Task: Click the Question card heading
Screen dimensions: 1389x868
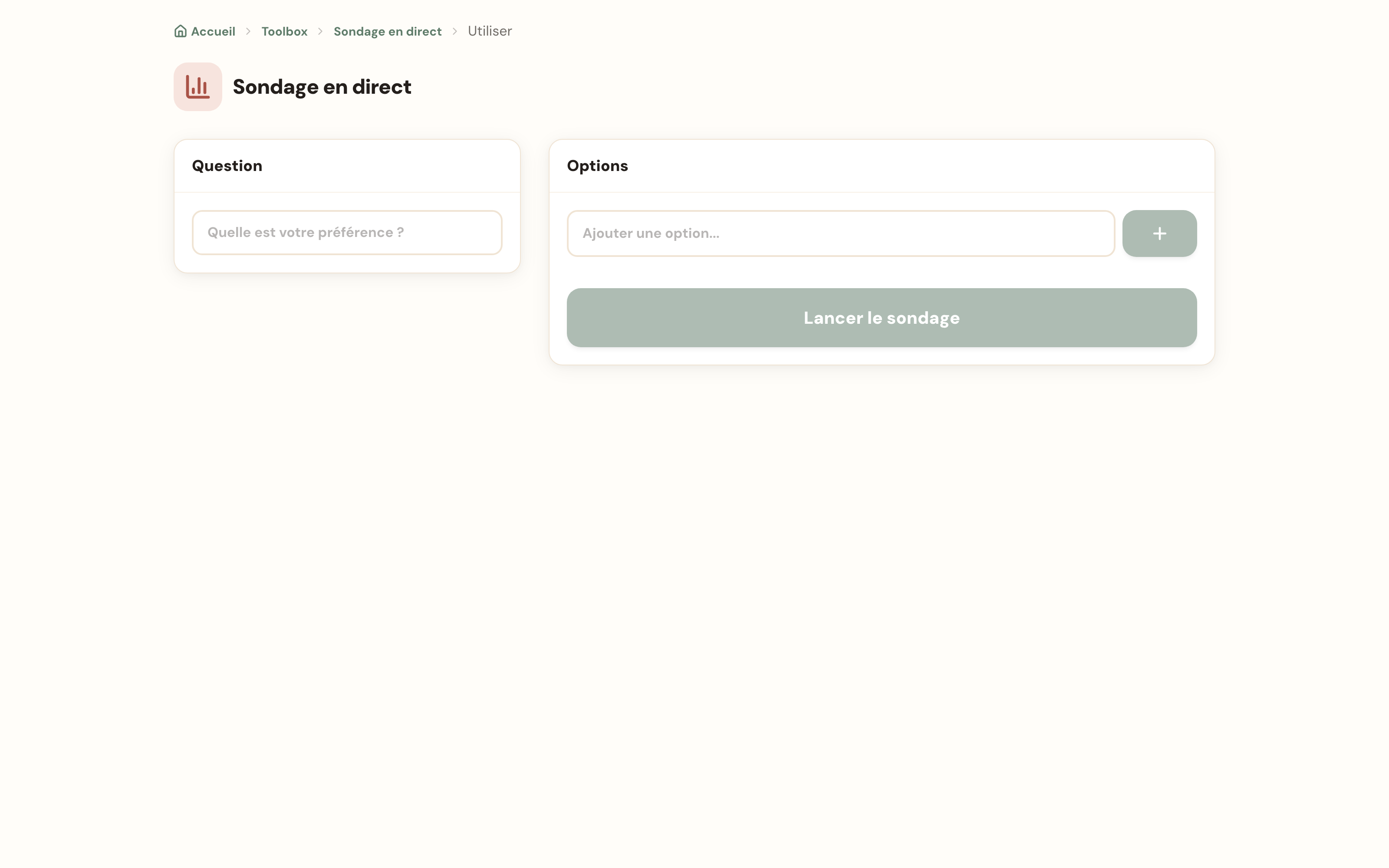Action: [227, 166]
